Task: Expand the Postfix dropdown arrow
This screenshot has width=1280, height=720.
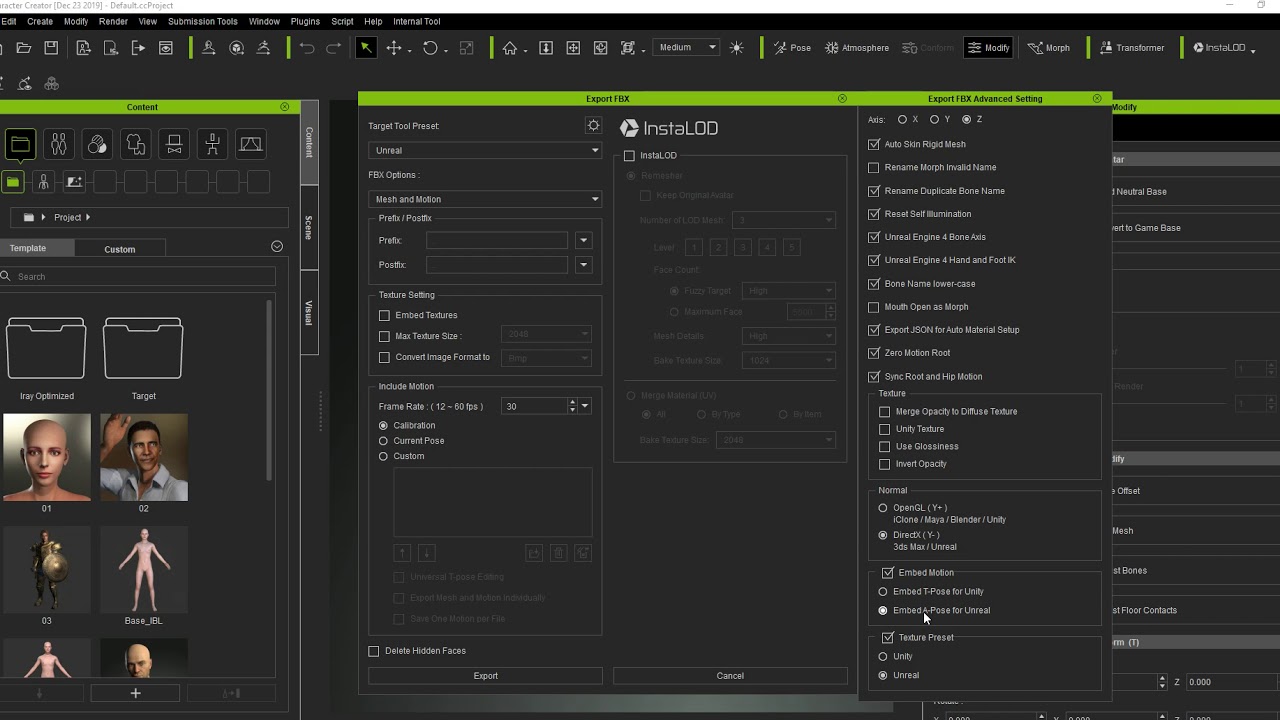Action: pyautogui.click(x=584, y=265)
